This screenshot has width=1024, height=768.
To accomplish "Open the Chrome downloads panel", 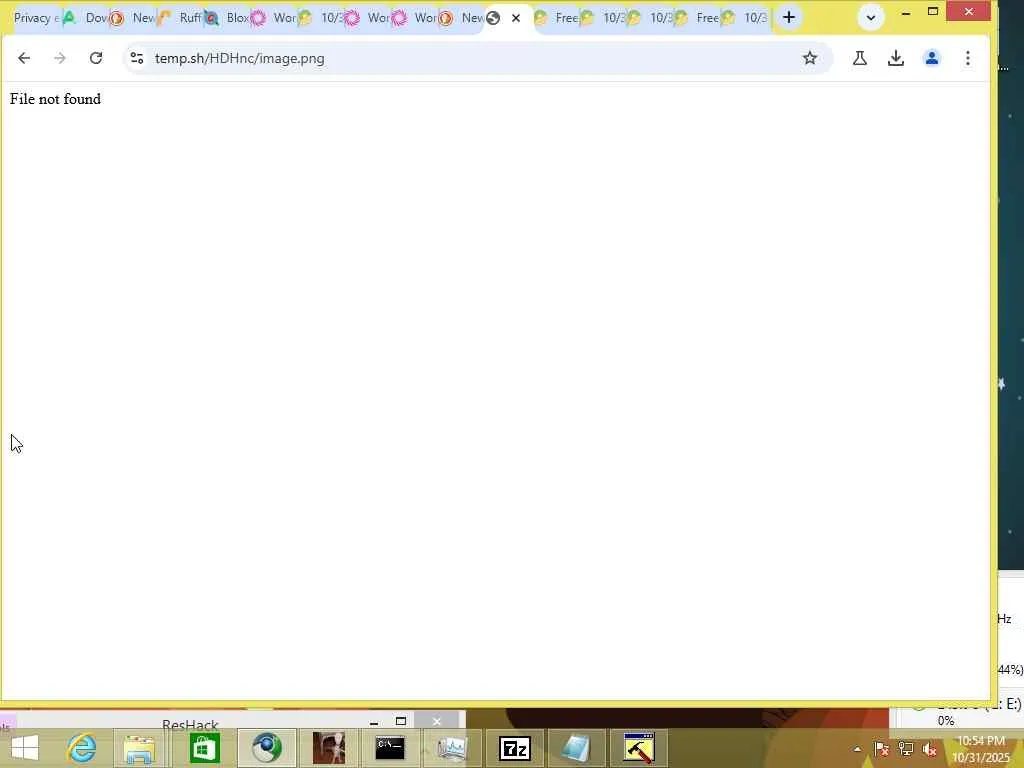I will 896,58.
